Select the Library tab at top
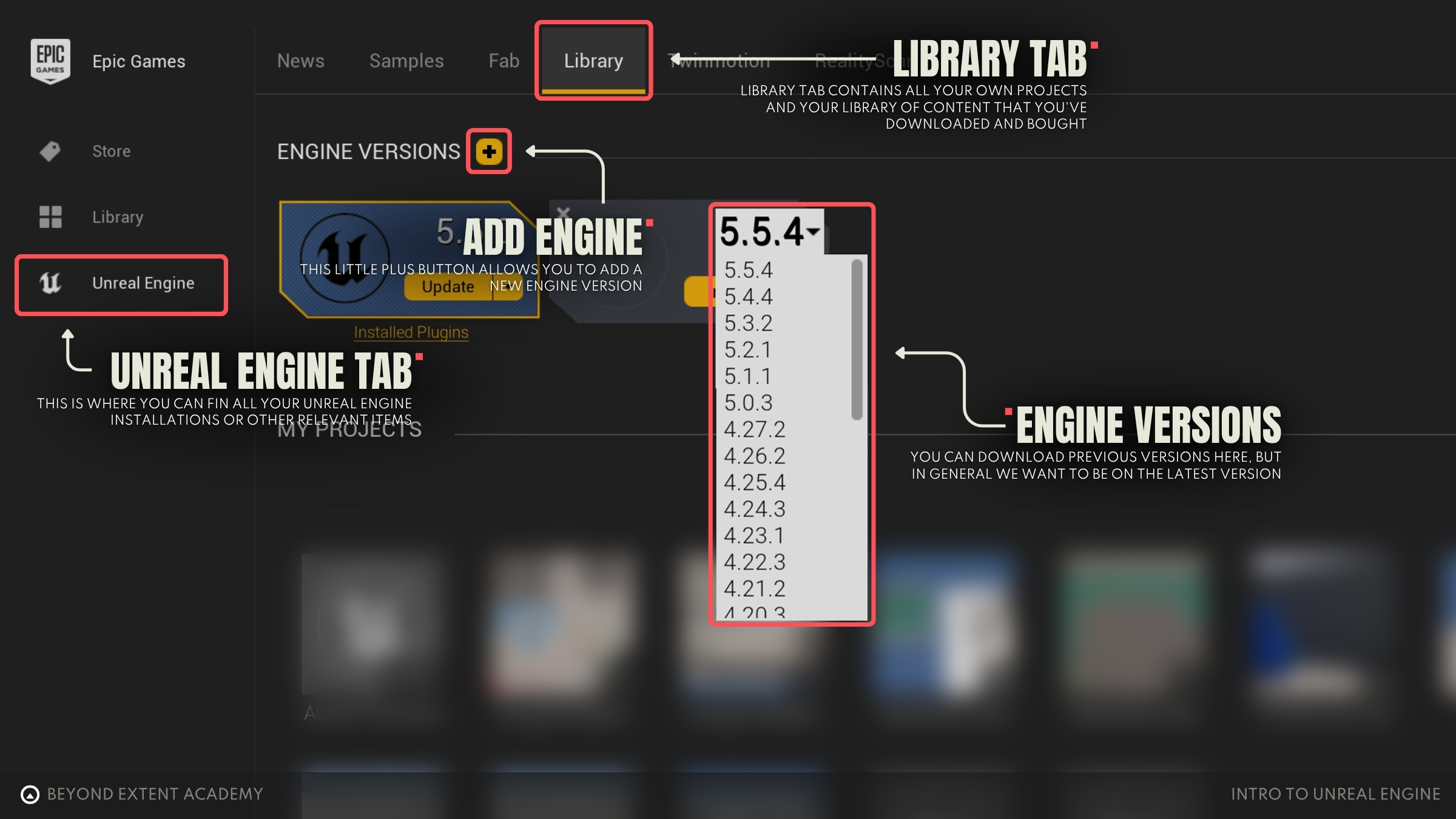The image size is (1456, 819). pos(593,61)
